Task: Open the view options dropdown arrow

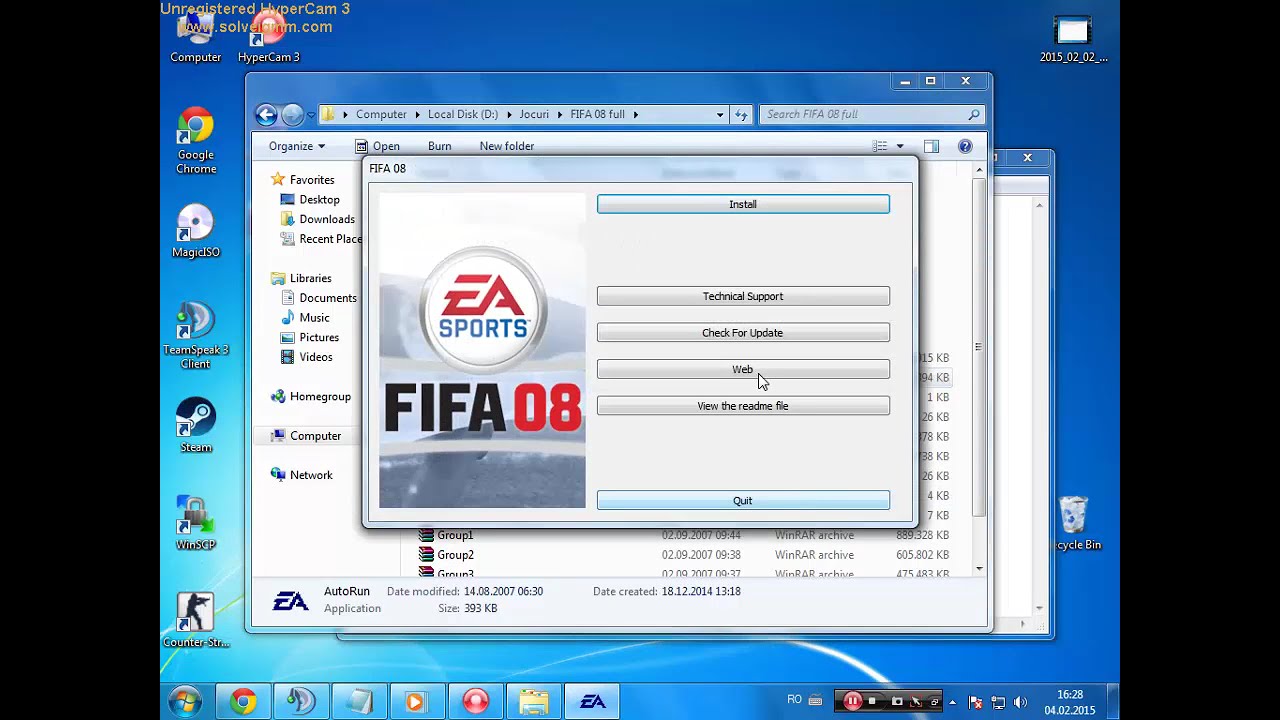Action: (900, 147)
